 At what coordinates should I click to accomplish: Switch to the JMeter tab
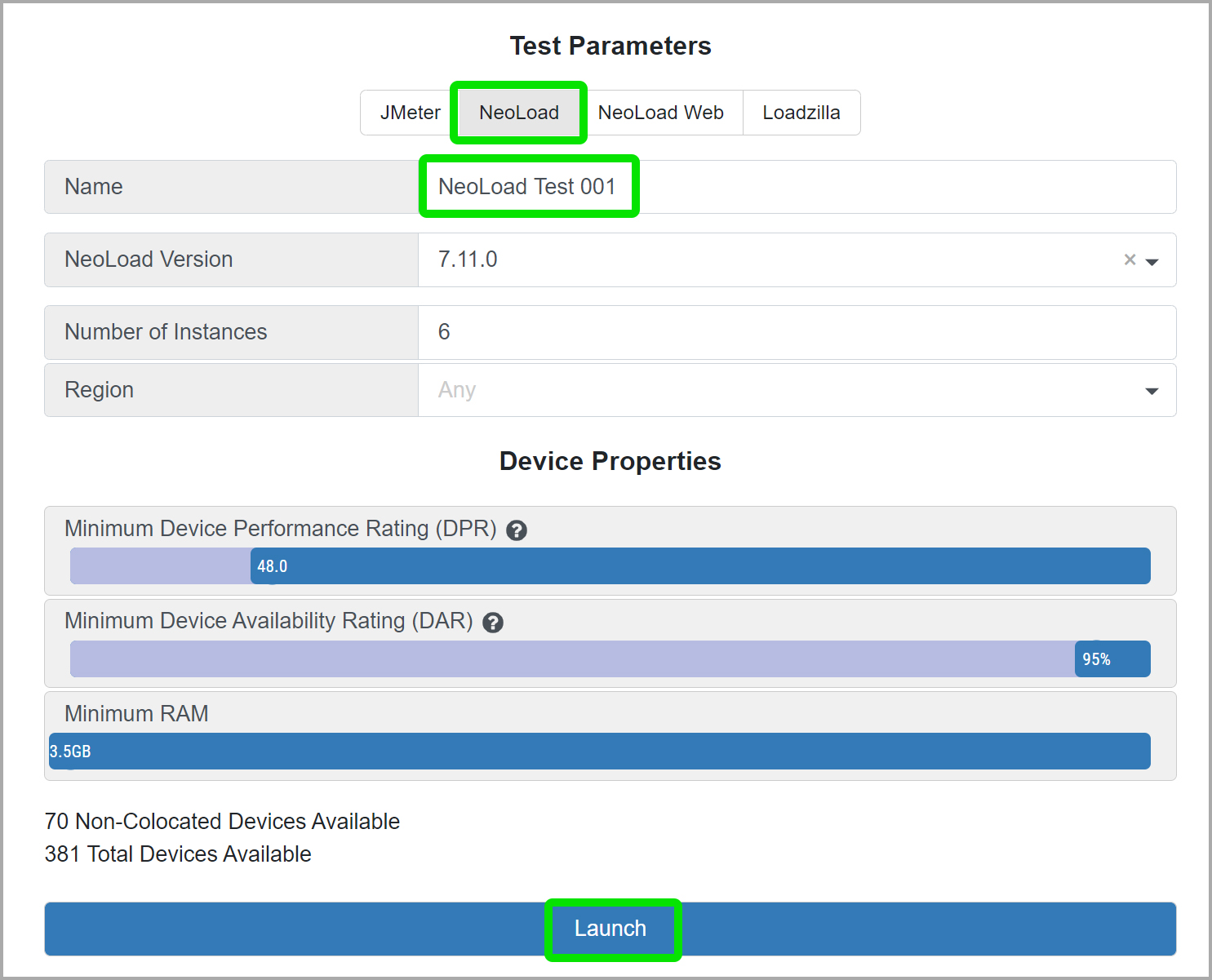pyautogui.click(x=410, y=113)
